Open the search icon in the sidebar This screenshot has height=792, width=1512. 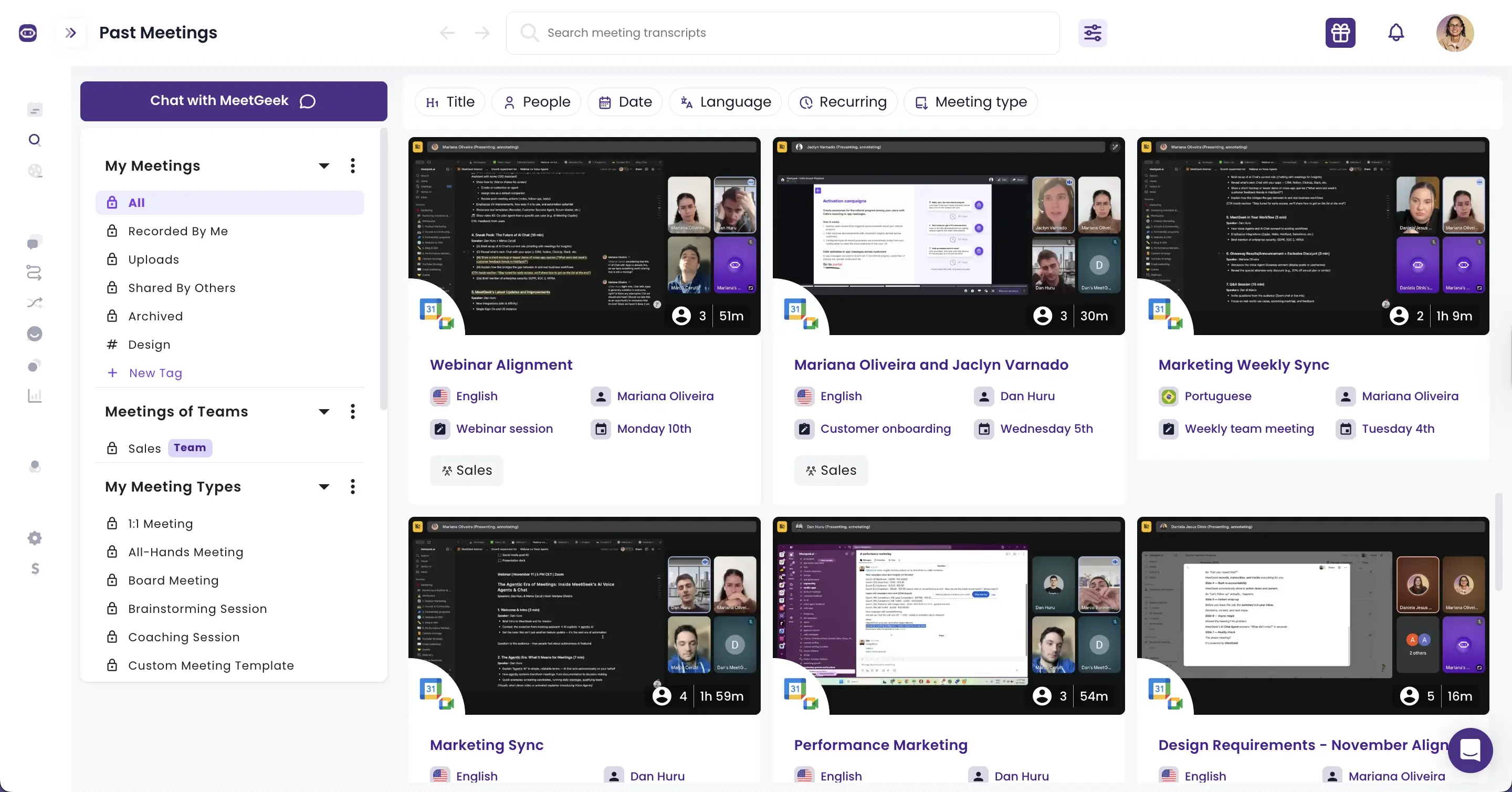click(x=35, y=140)
